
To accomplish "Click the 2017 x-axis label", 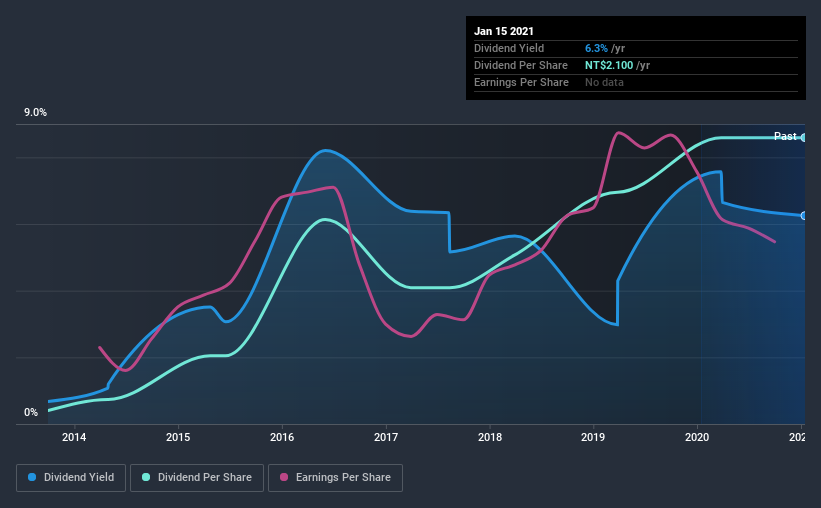I will [x=386, y=437].
